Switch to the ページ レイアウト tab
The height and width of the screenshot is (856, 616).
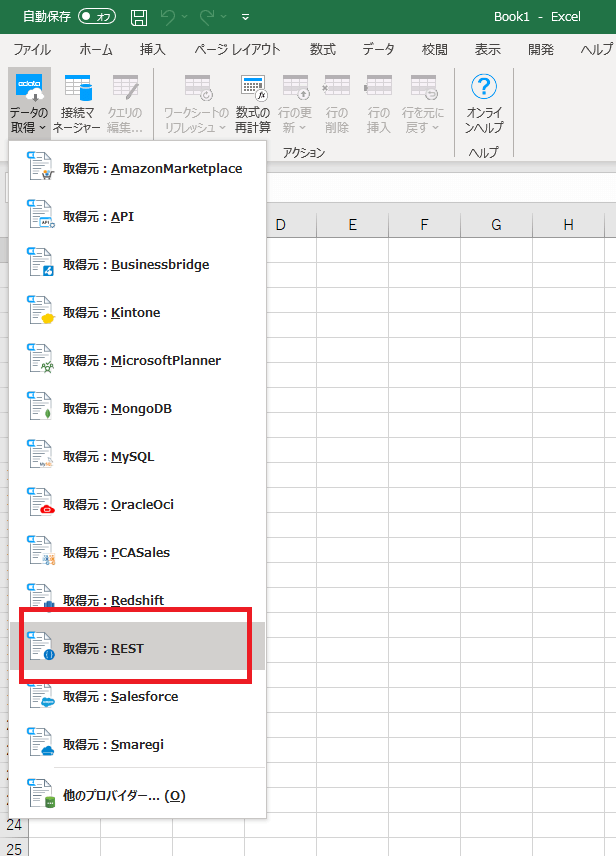click(x=237, y=50)
